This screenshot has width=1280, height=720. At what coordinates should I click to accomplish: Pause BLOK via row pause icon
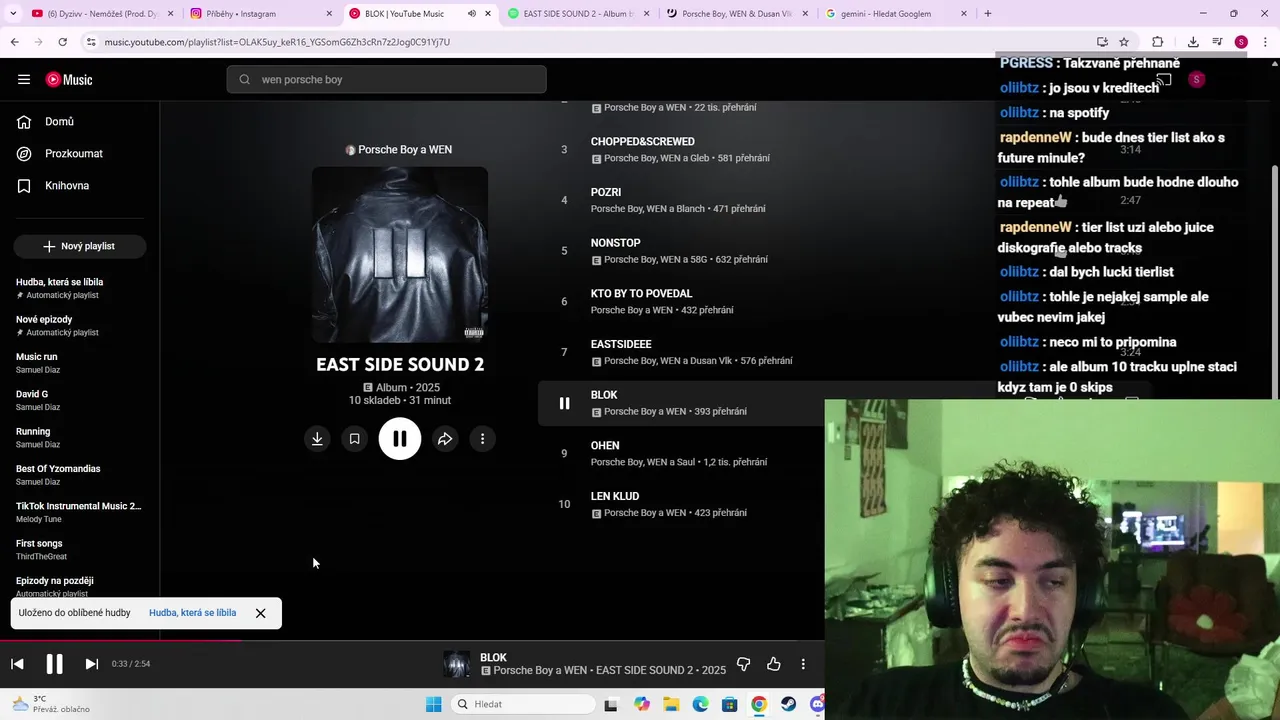pos(564,403)
